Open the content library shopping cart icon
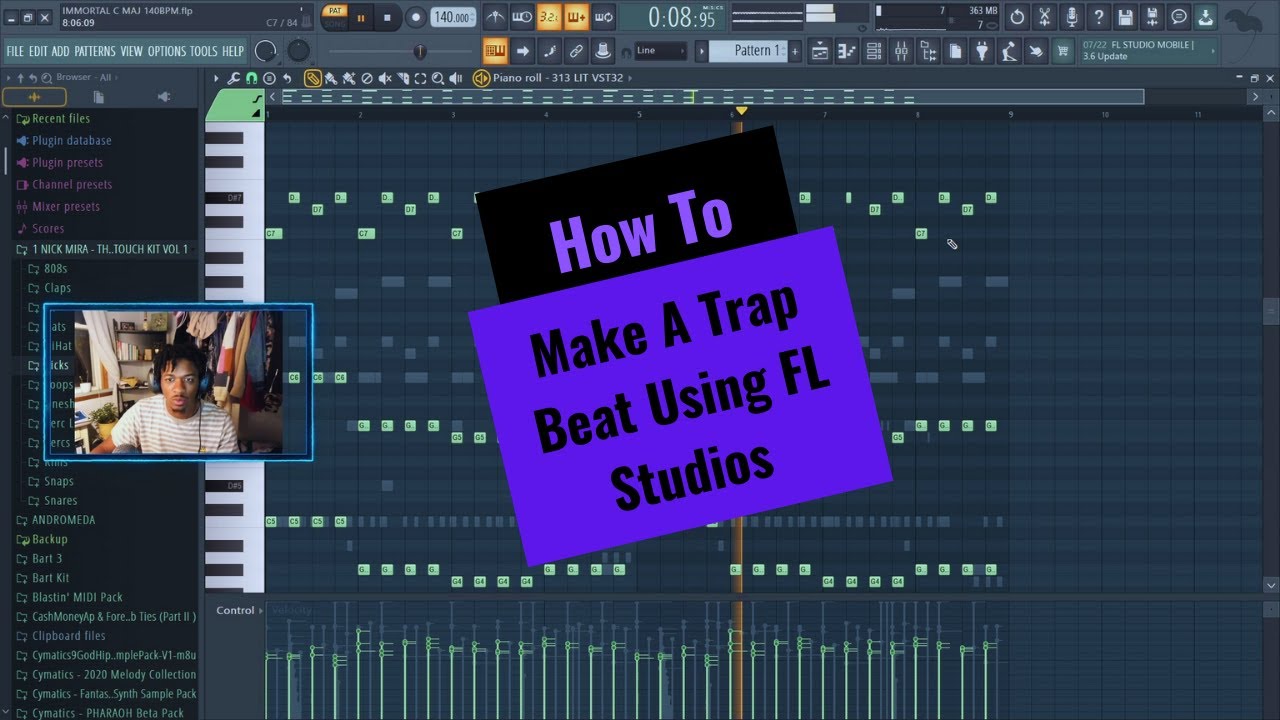The image size is (1280, 720). click(1063, 51)
